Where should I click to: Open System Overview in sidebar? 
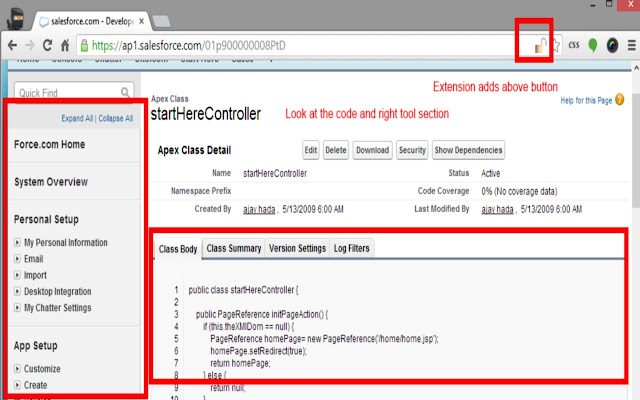pyautogui.click(x=51, y=182)
